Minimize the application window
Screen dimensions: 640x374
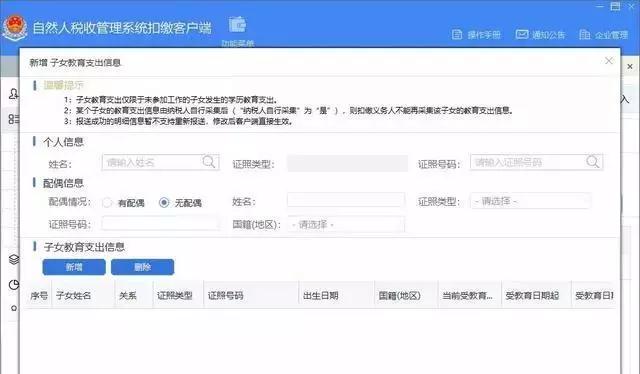(x=600, y=6)
